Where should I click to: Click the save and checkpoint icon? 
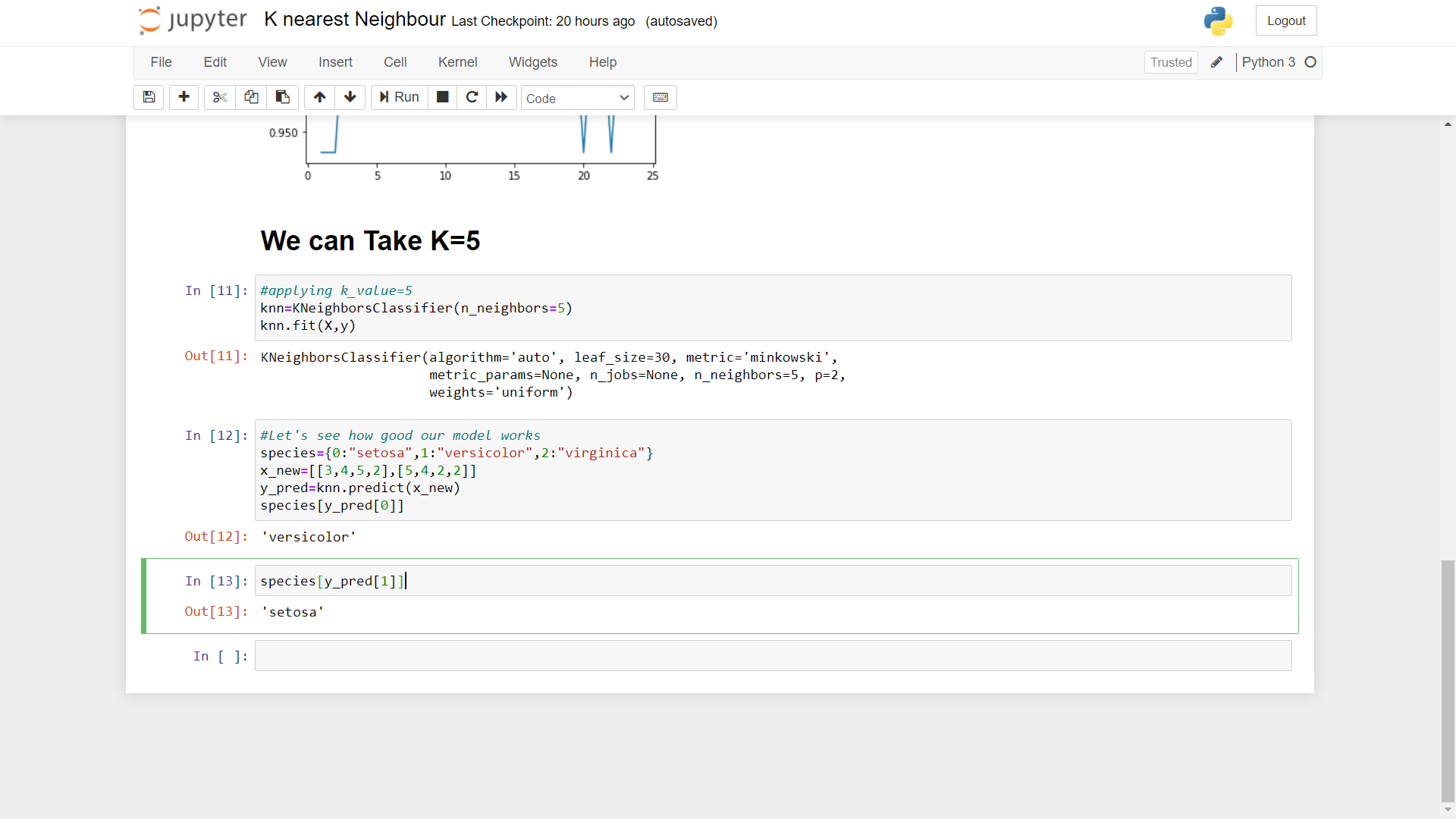[x=149, y=97]
